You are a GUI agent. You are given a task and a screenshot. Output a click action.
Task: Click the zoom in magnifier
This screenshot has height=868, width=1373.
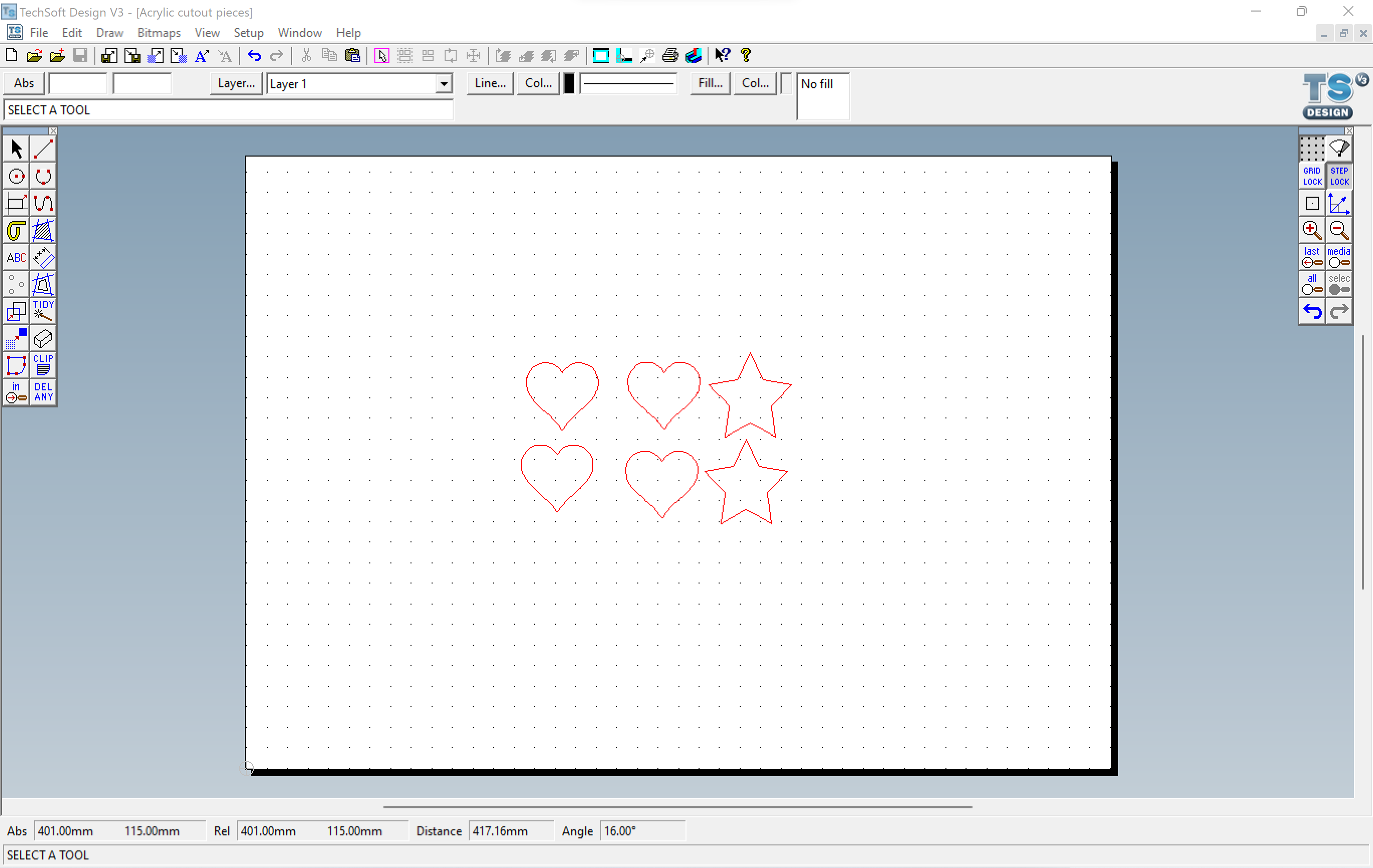pos(1311,230)
